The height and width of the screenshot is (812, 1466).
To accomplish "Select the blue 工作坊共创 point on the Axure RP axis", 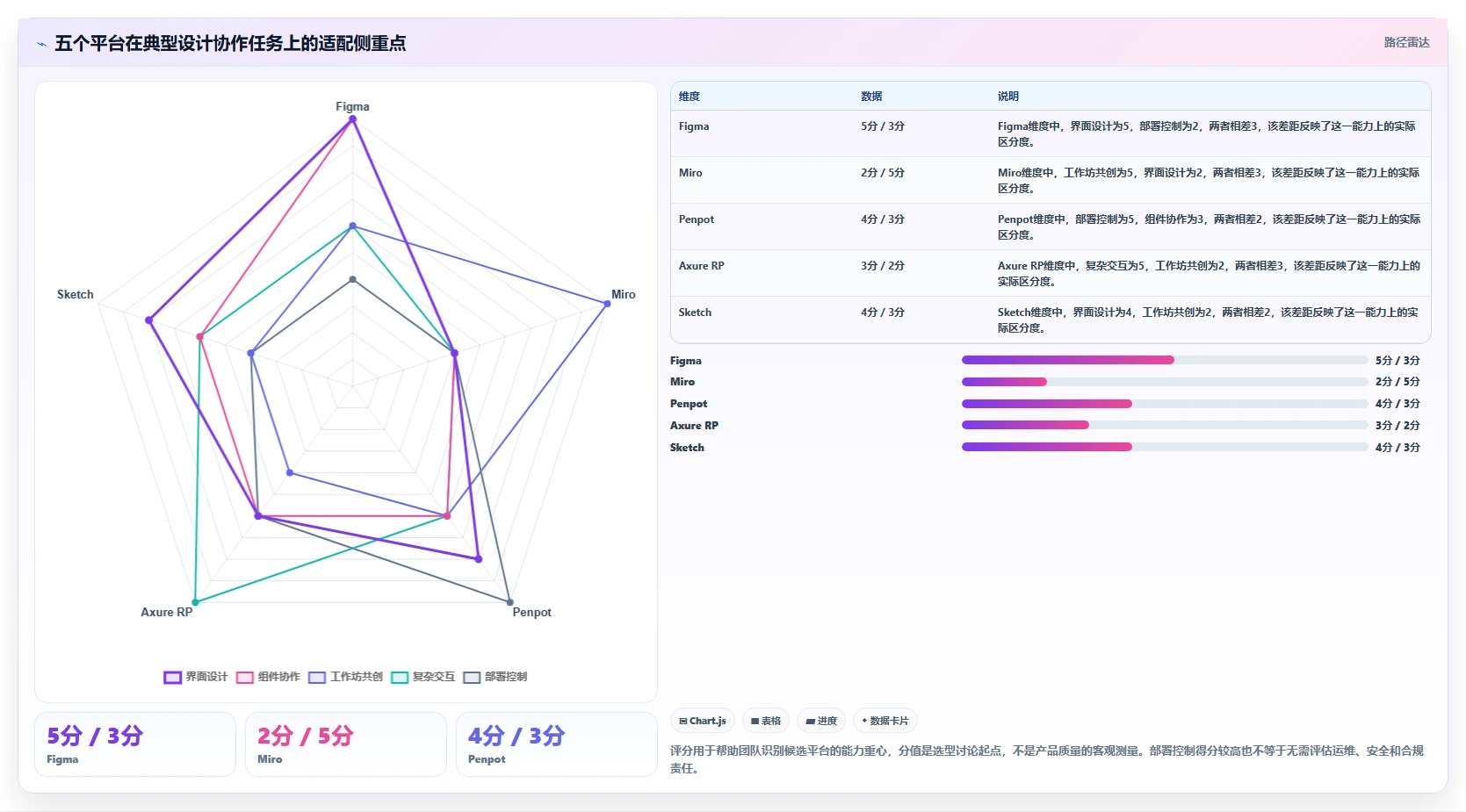I will coord(290,473).
